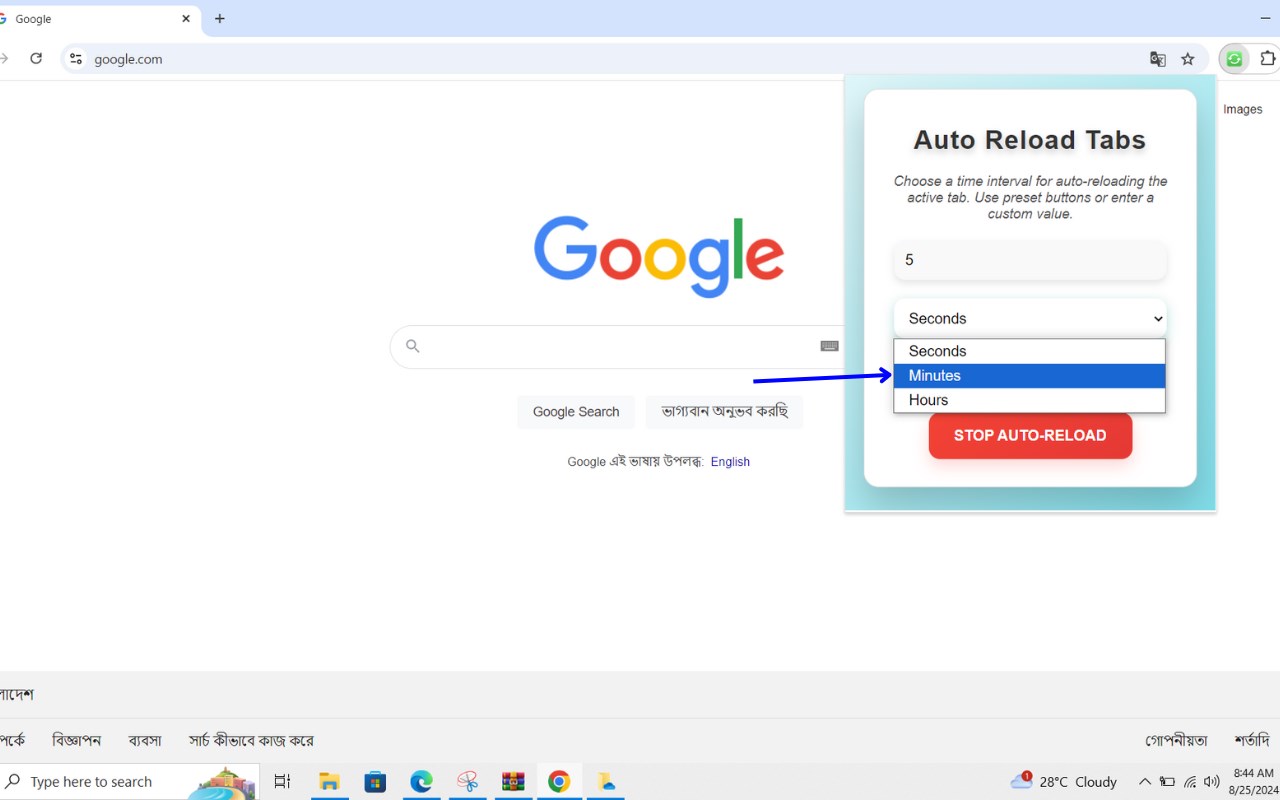Click the magnifier icon in Google search box
Viewport: 1280px width, 800px height.
412,346
